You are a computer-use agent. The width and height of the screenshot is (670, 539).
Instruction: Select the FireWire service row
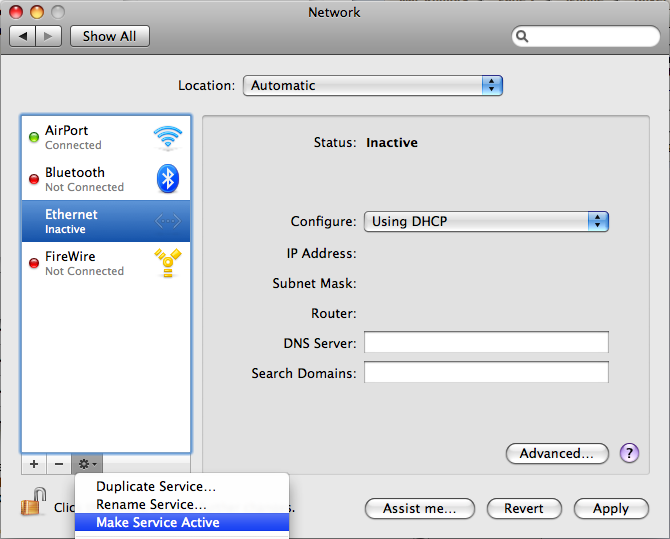click(x=106, y=263)
